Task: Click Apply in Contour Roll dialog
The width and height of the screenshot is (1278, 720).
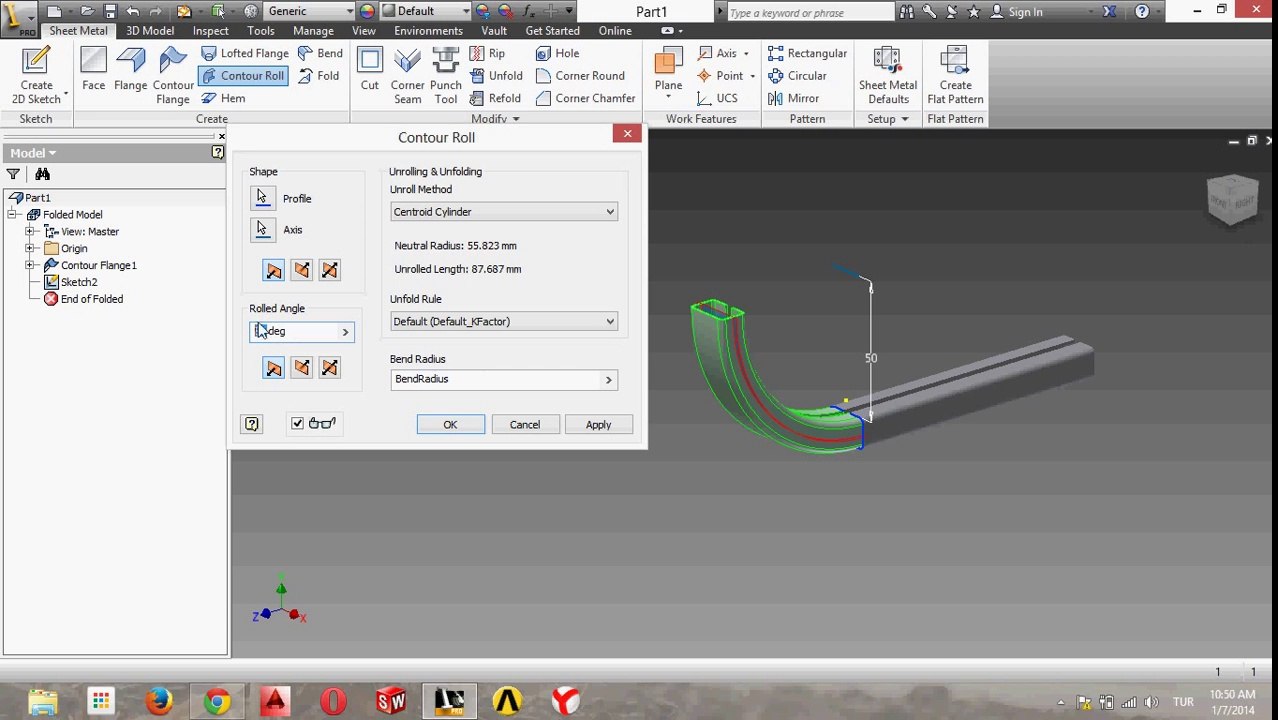Action: (598, 425)
